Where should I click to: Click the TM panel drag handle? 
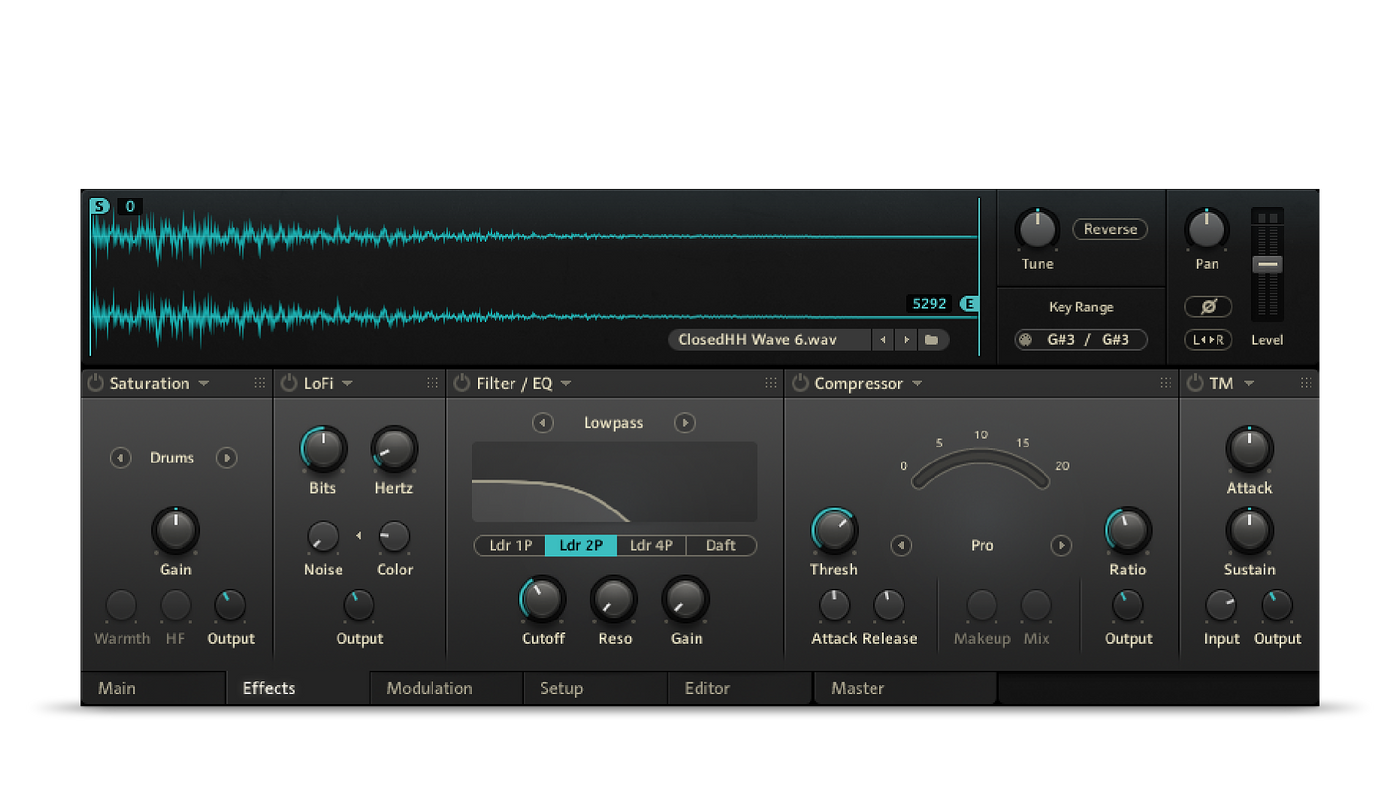(x=1306, y=383)
